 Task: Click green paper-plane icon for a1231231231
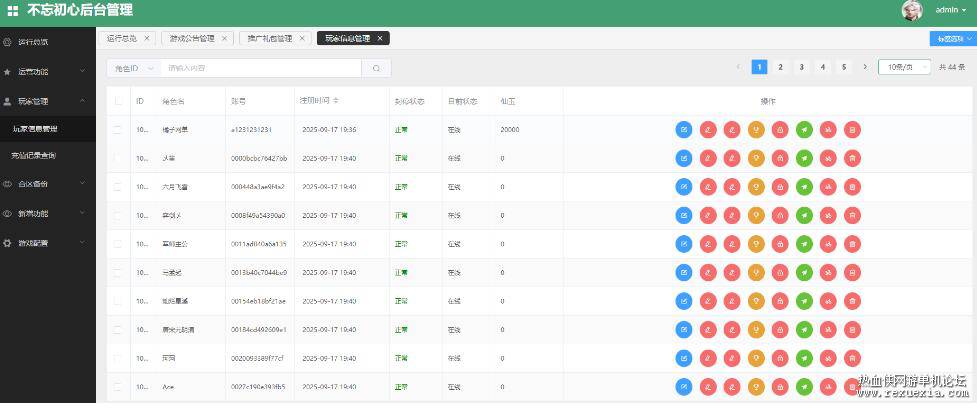(x=804, y=130)
